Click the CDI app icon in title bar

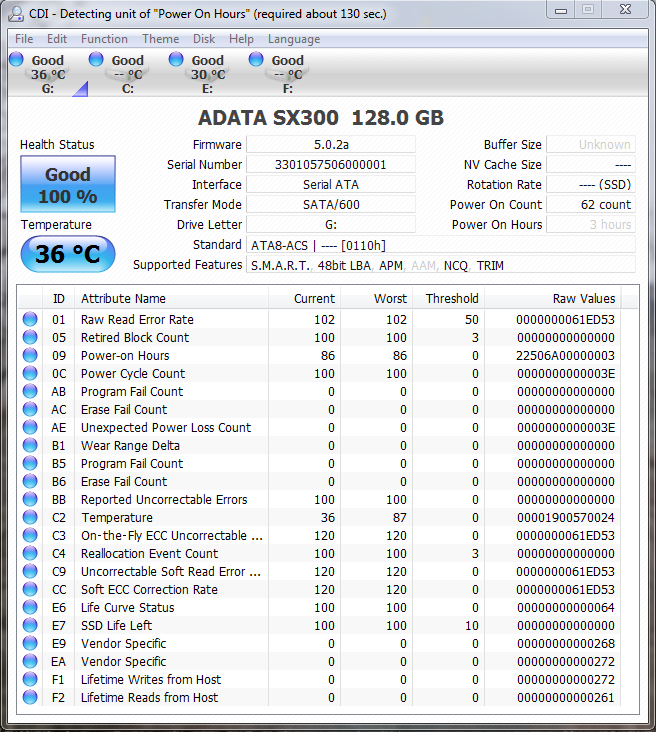click(x=16, y=14)
